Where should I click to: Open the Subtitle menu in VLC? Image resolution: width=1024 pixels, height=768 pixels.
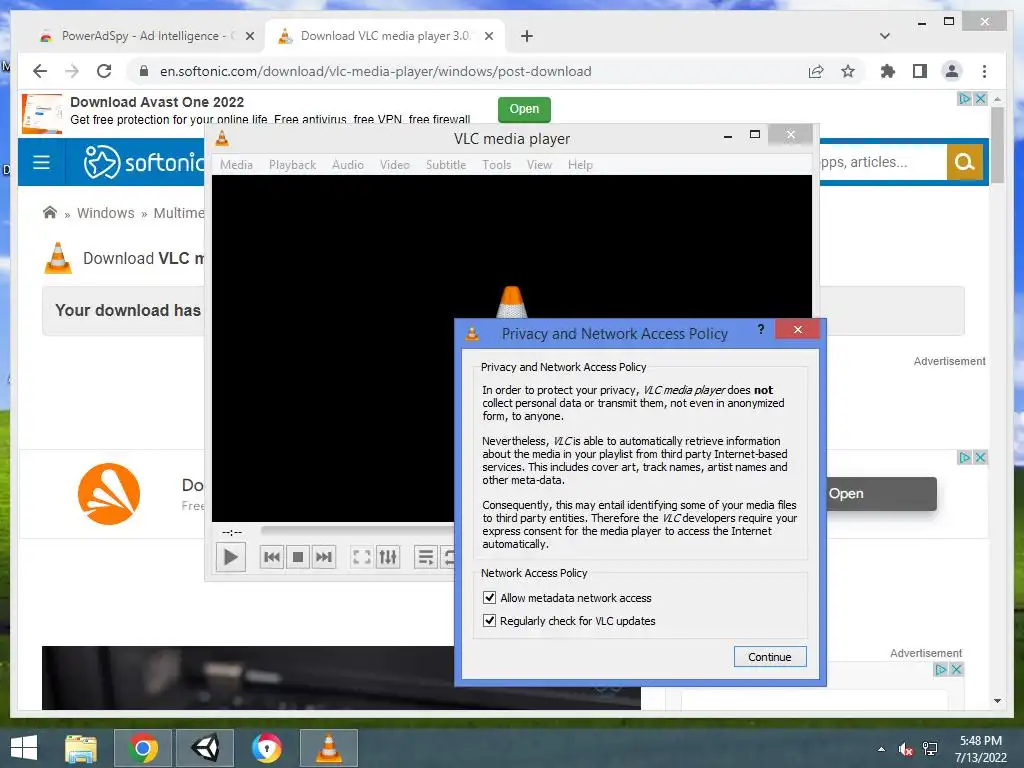click(x=445, y=165)
